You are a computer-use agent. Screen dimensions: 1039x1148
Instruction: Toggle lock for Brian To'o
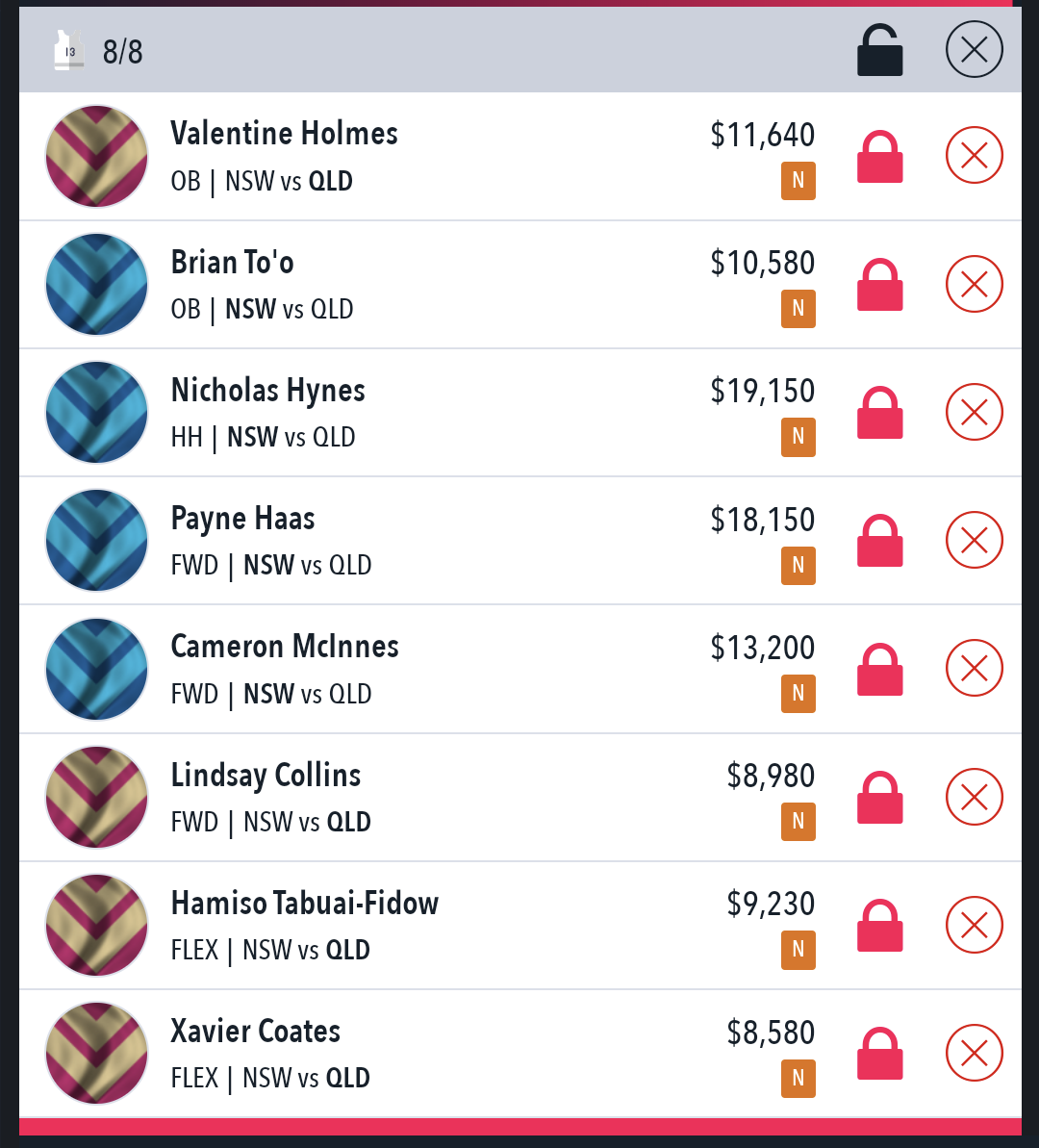coord(879,284)
